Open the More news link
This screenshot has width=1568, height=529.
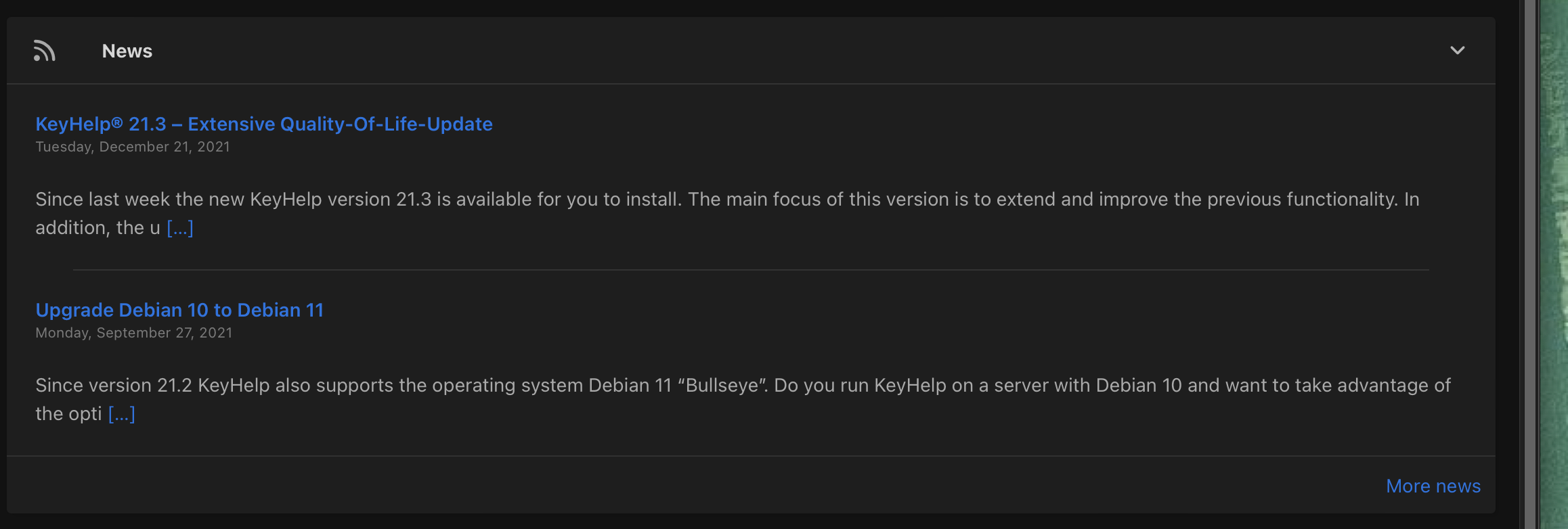point(1433,486)
